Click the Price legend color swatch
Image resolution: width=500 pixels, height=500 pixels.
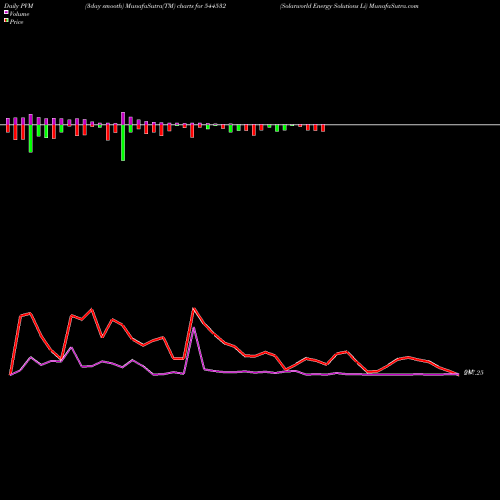(x=6, y=20)
